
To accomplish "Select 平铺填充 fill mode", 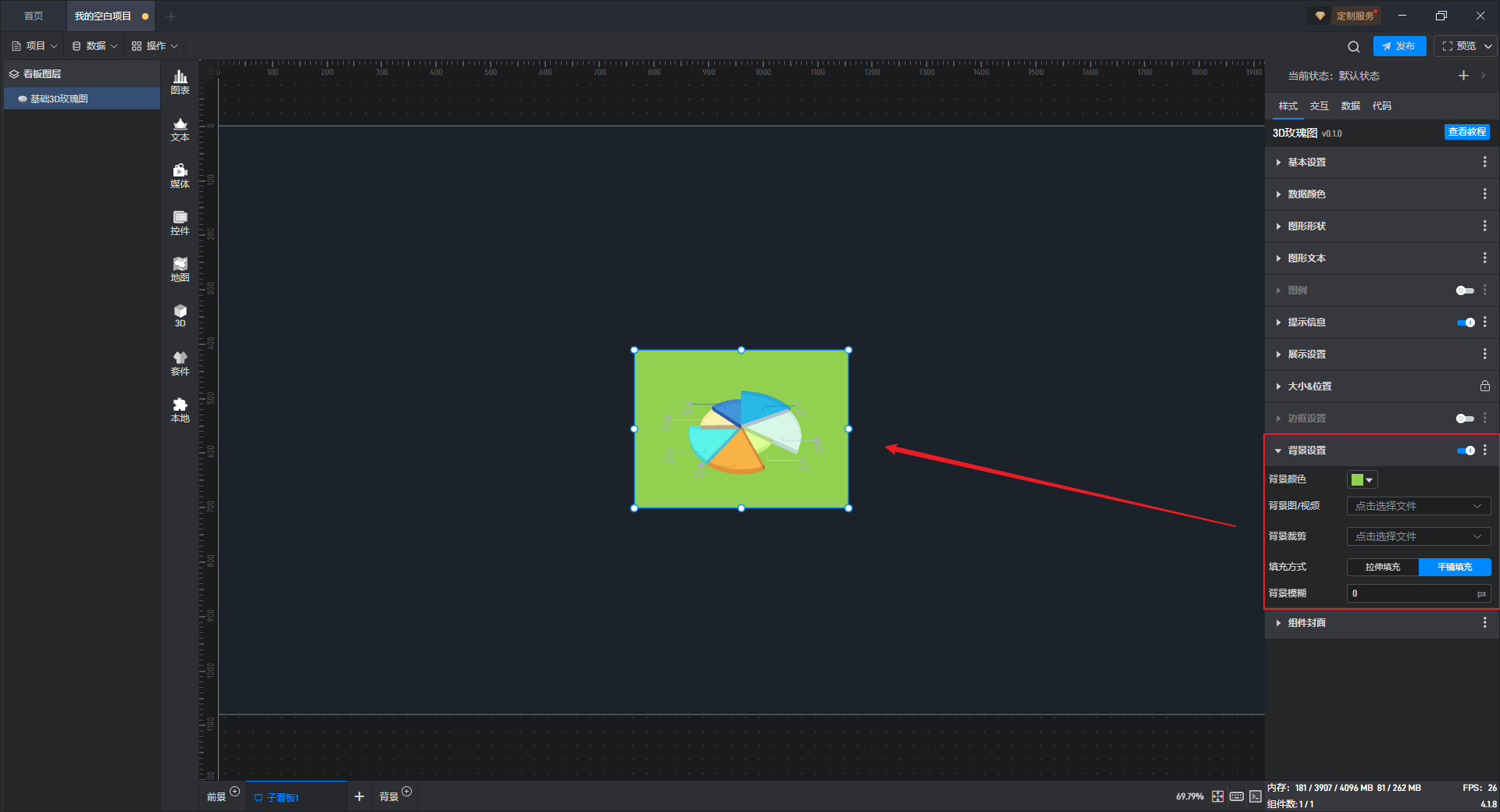I will tap(1455, 567).
